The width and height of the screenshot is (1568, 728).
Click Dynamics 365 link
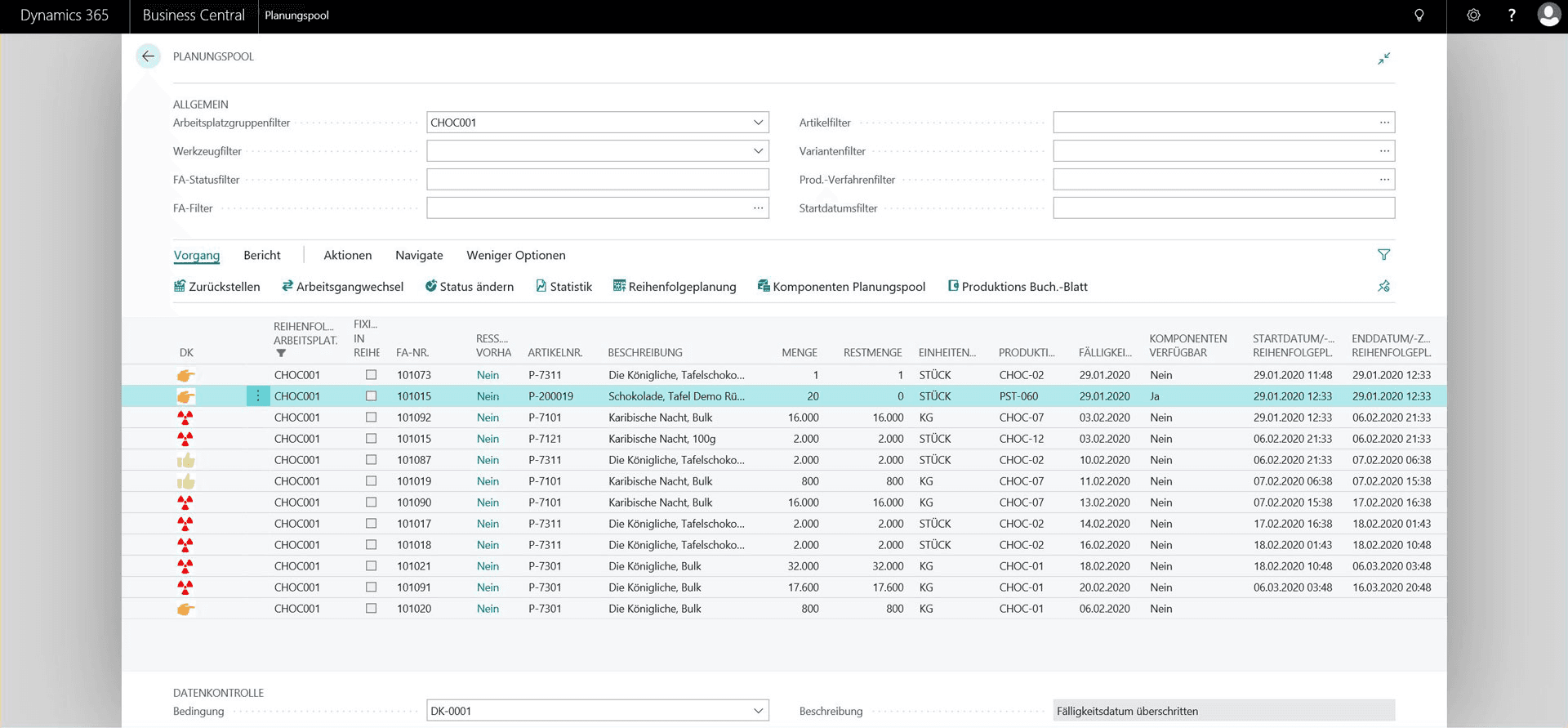pyautogui.click(x=65, y=16)
